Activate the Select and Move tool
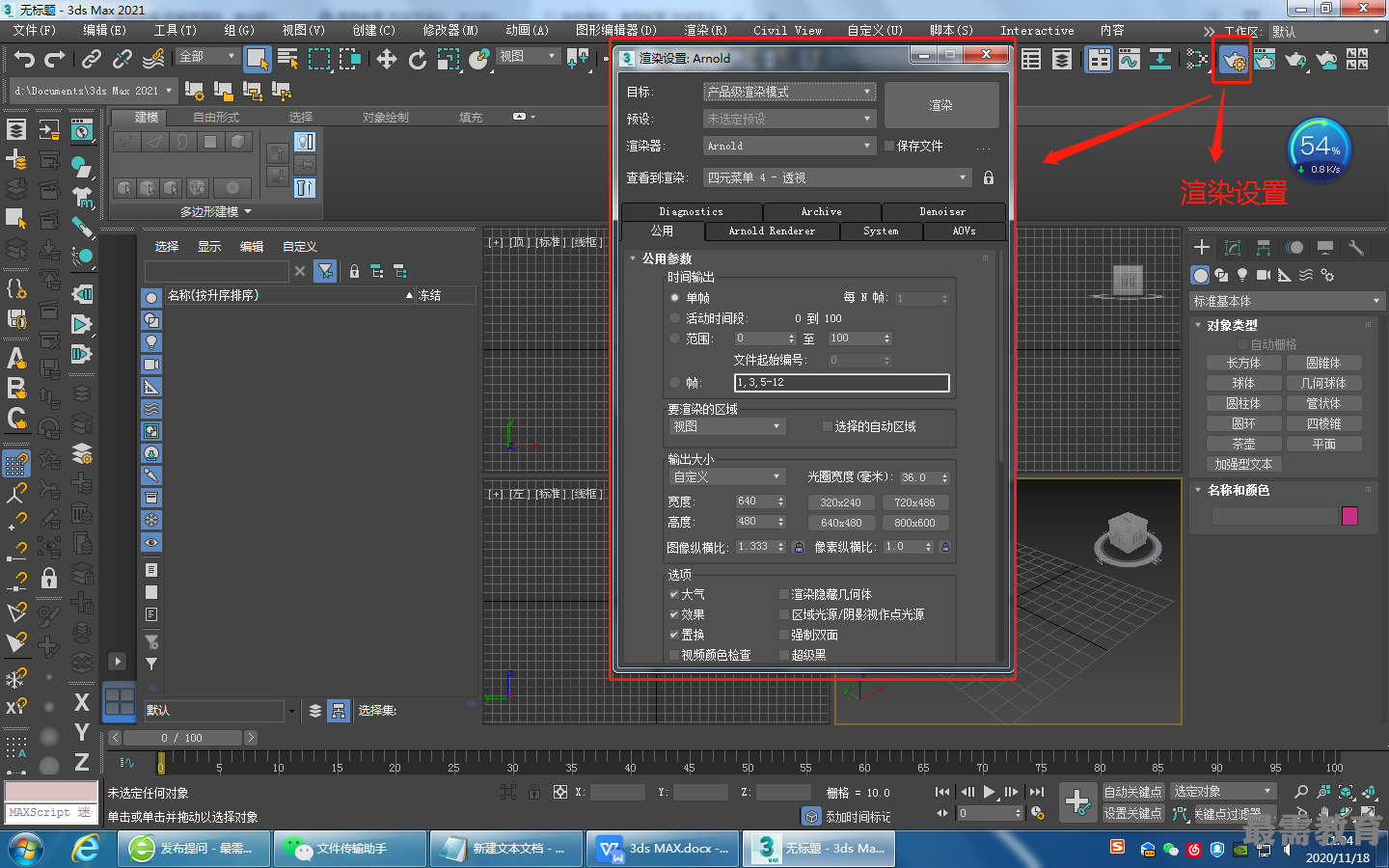Screen dimensions: 1389x868 click(387, 59)
